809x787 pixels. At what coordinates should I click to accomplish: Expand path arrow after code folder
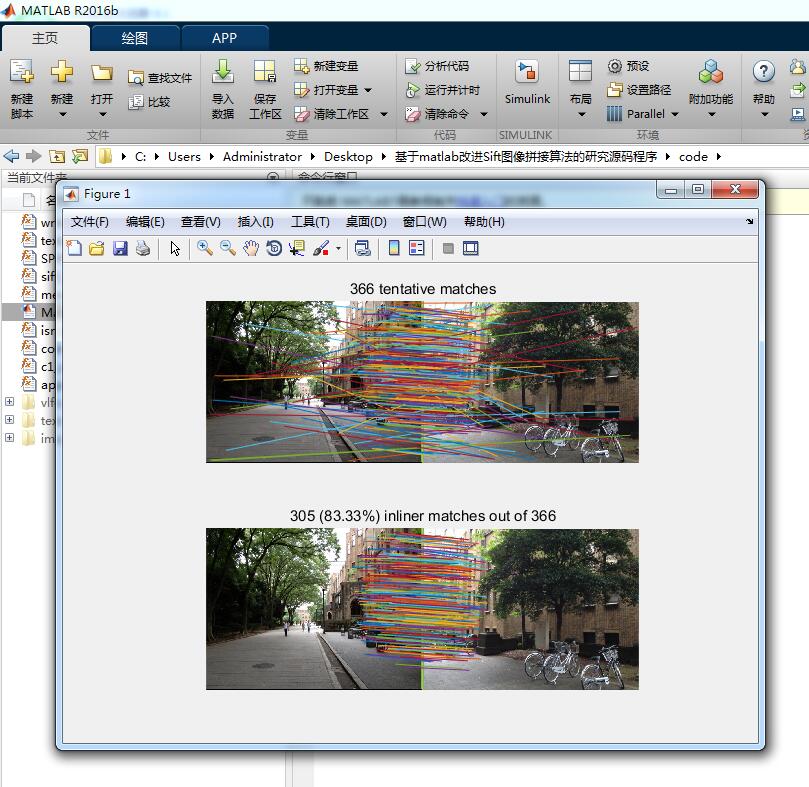719,156
